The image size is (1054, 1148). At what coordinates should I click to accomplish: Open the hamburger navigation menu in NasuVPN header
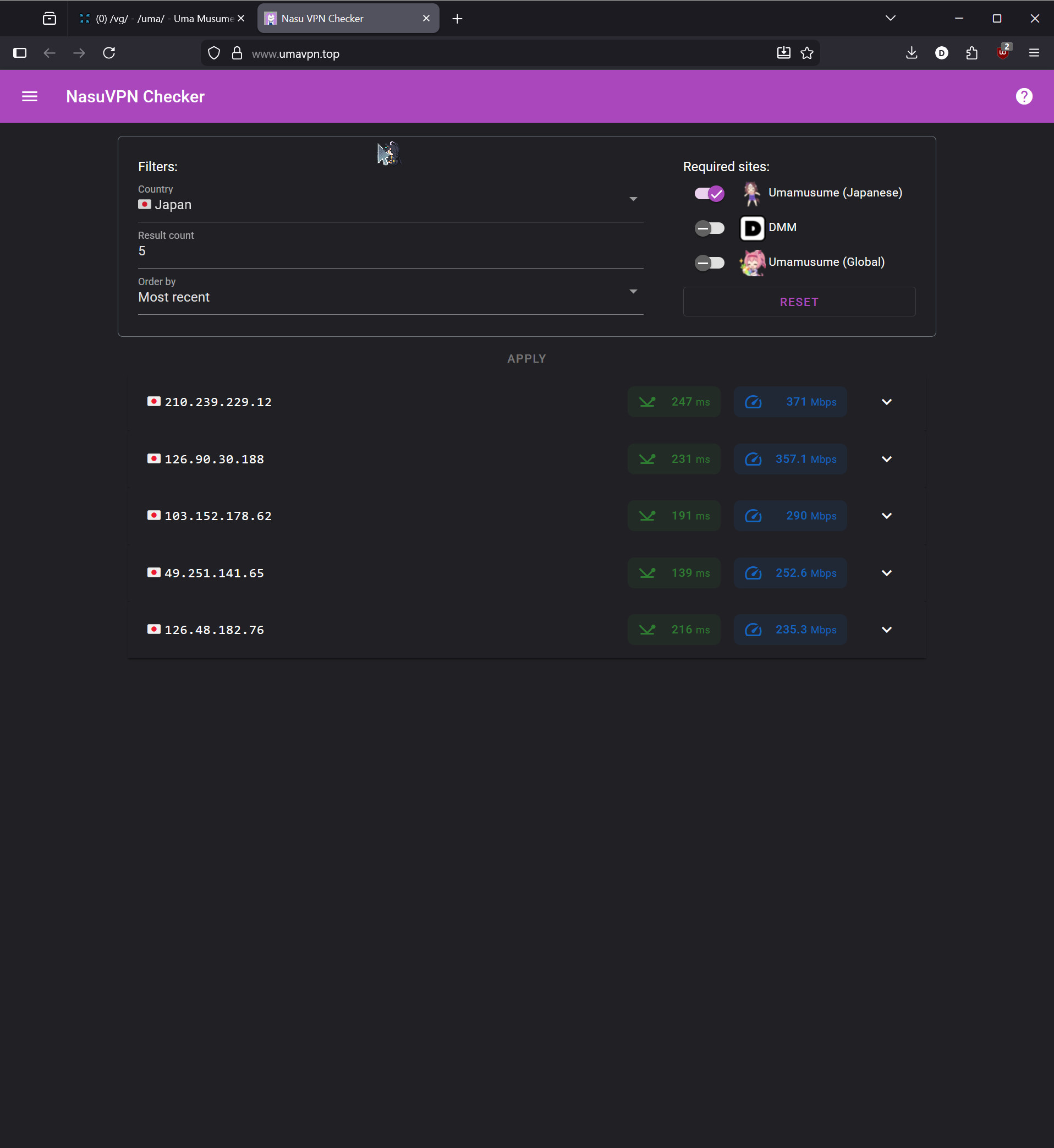[30, 96]
